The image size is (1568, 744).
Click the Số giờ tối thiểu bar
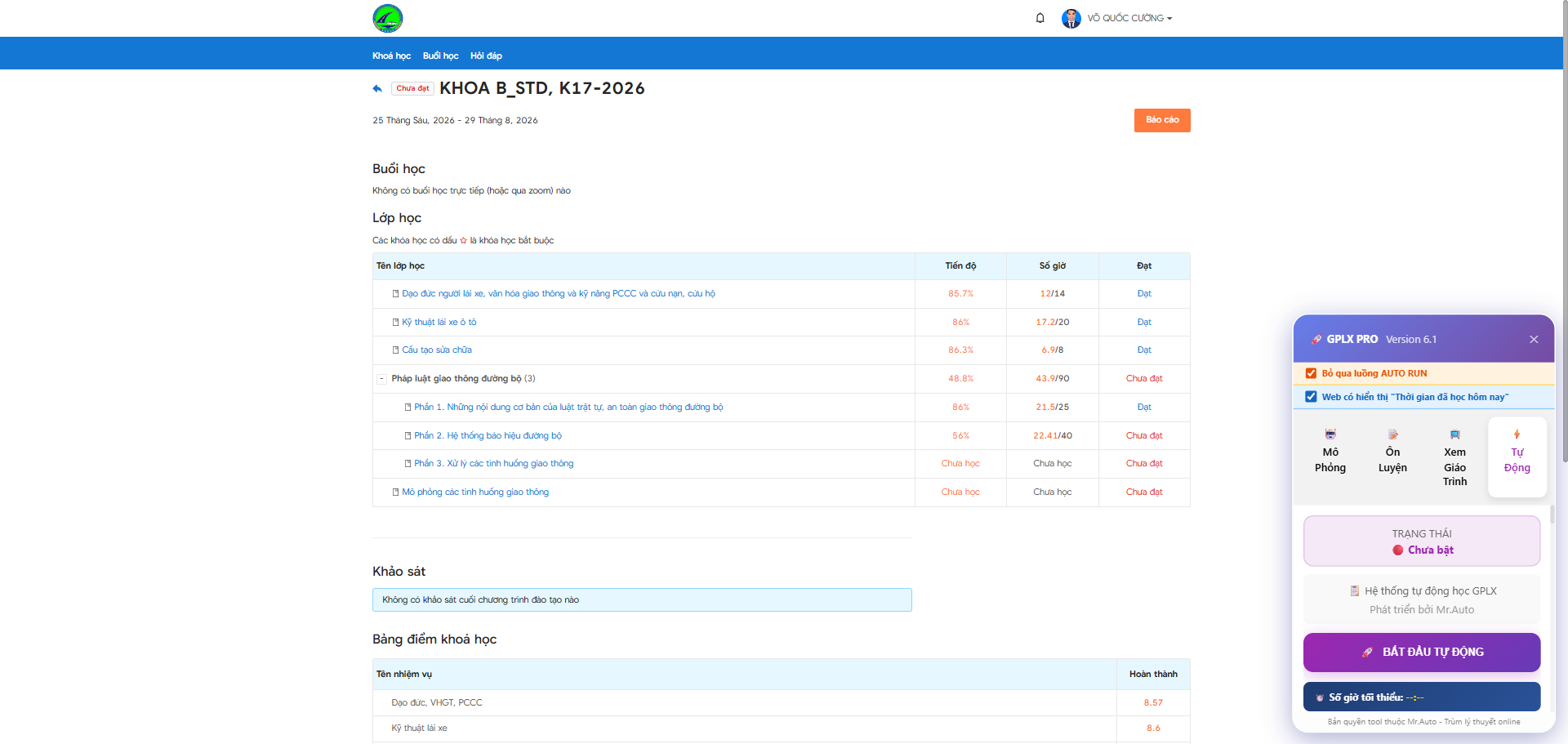1421,697
